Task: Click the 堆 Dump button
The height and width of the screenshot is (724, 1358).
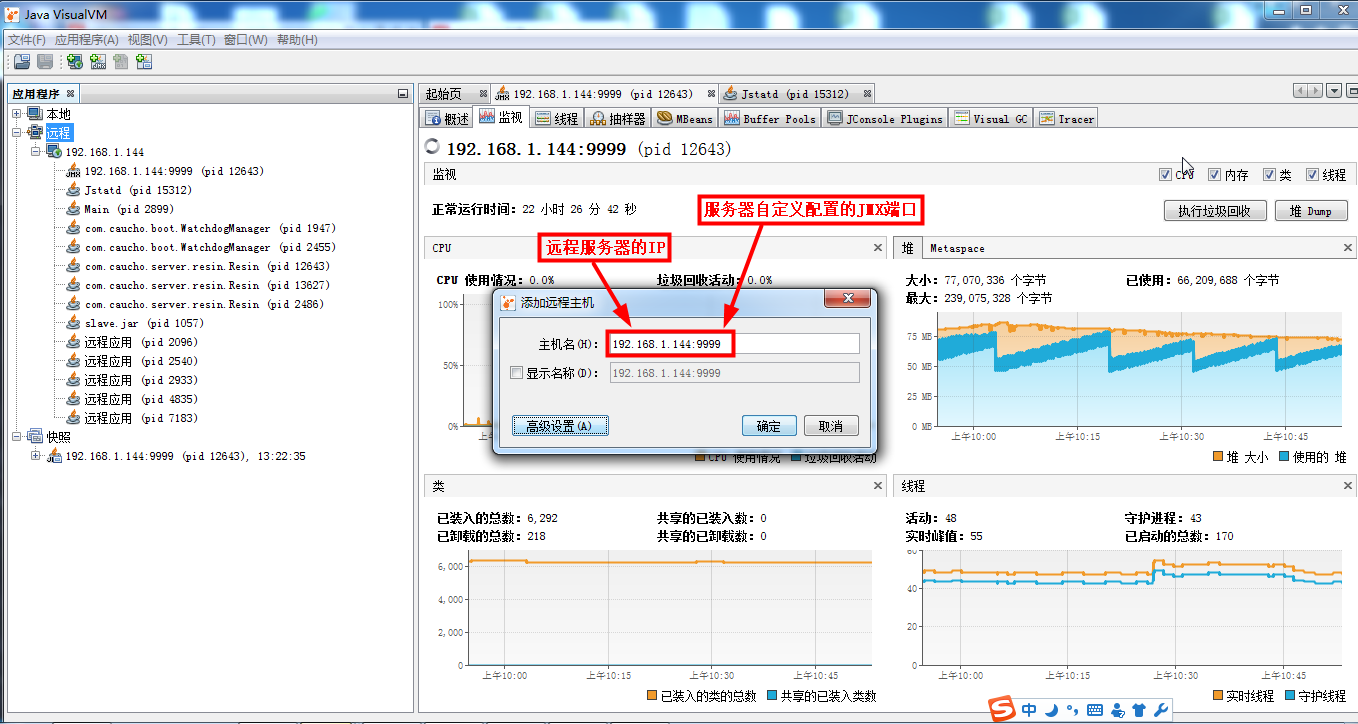Action: click(1311, 211)
